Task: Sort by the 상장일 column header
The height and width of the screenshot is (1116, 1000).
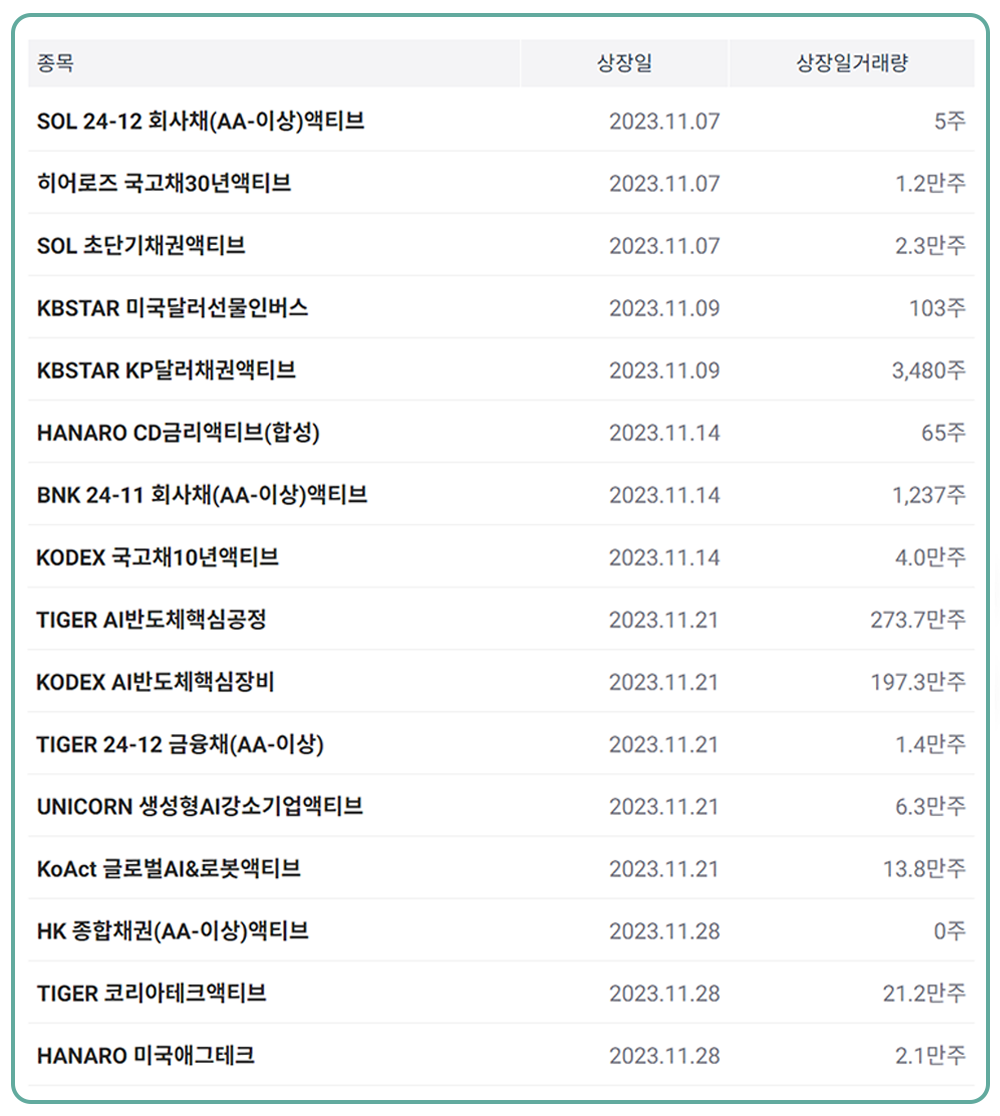Action: [624, 64]
